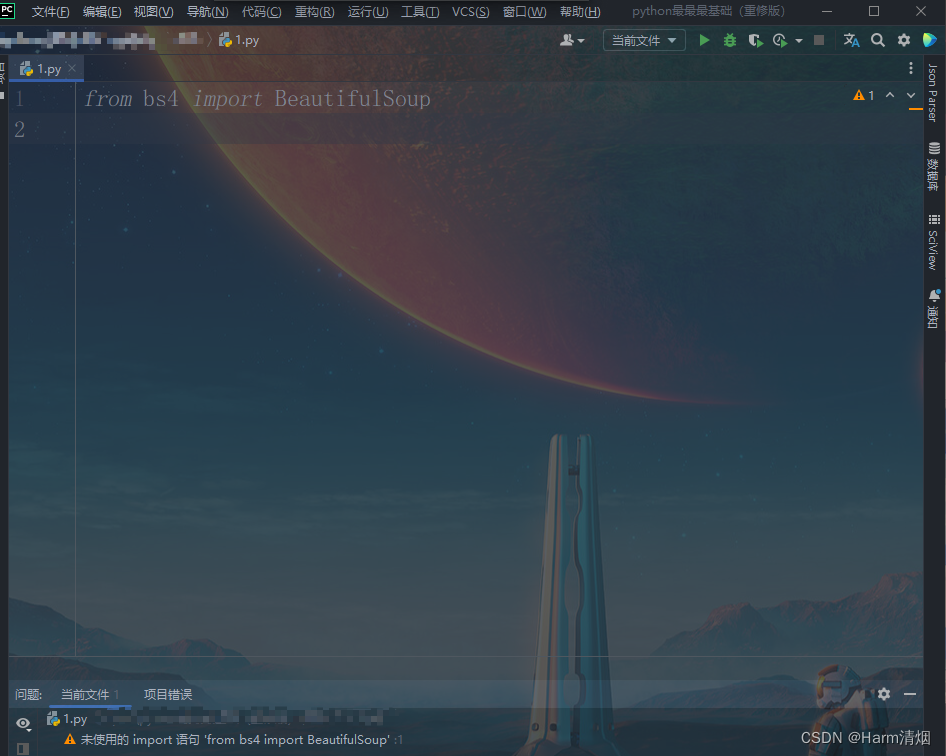Open the 重构(R) menu
Image resolution: width=946 pixels, height=756 pixels.
[314, 12]
